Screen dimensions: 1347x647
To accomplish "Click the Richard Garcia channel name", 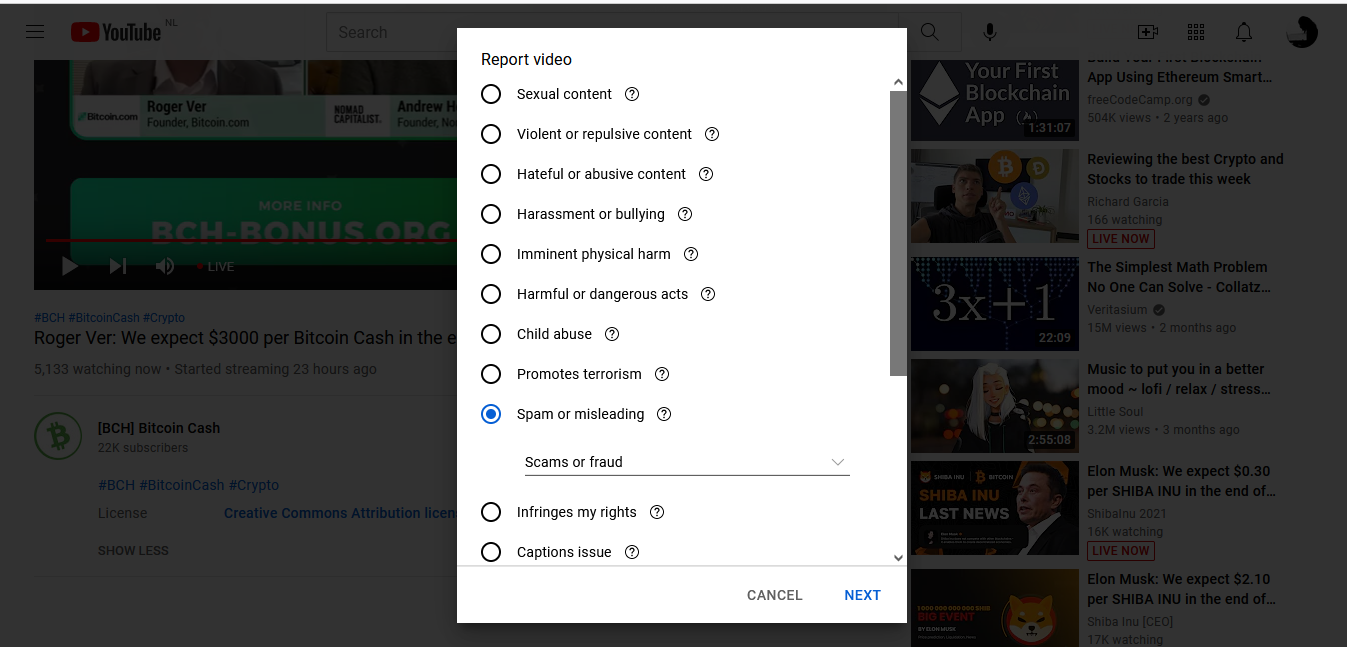I will pos(1128,202).
